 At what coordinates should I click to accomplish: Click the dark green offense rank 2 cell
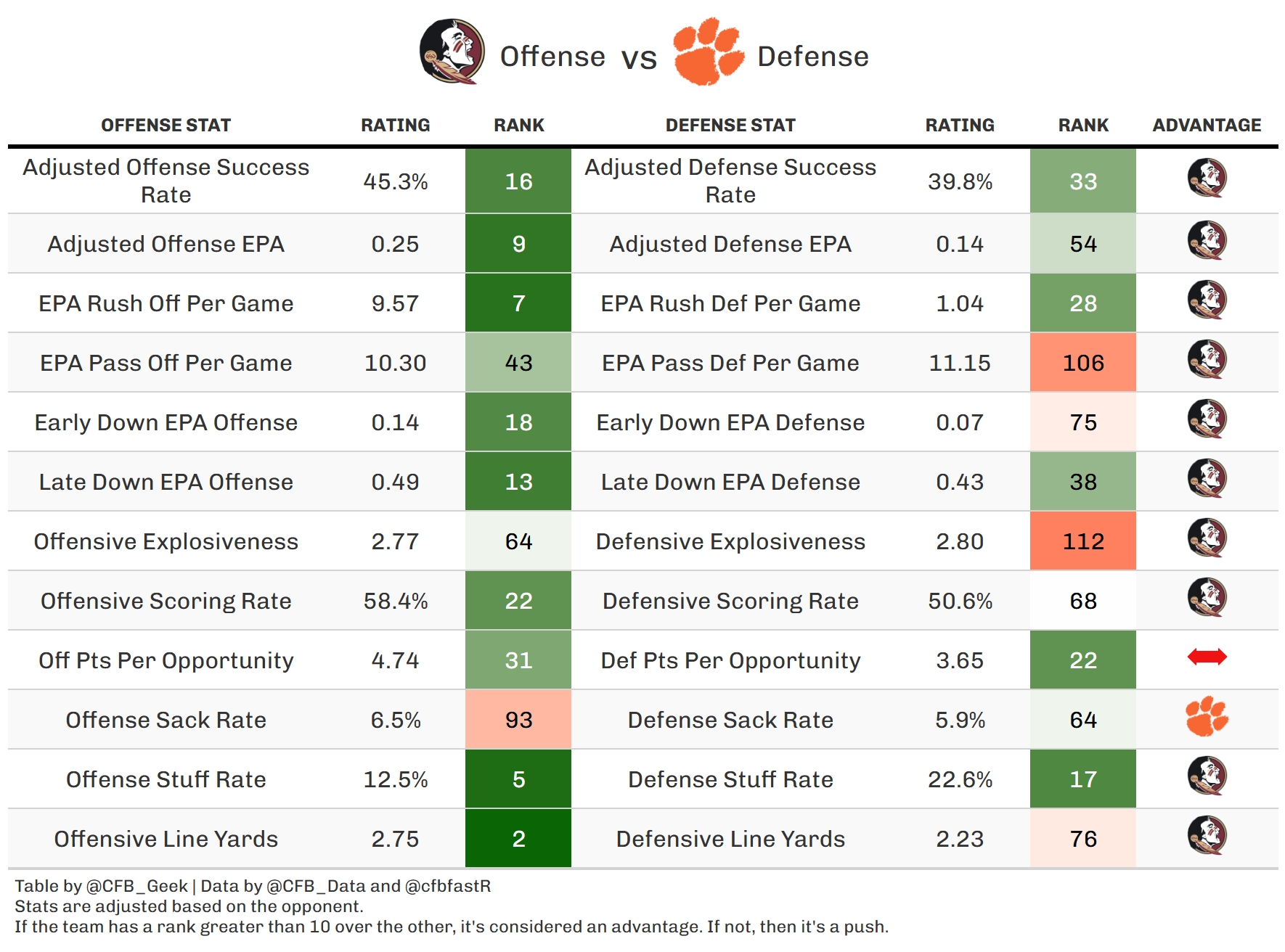coord(518,839)
